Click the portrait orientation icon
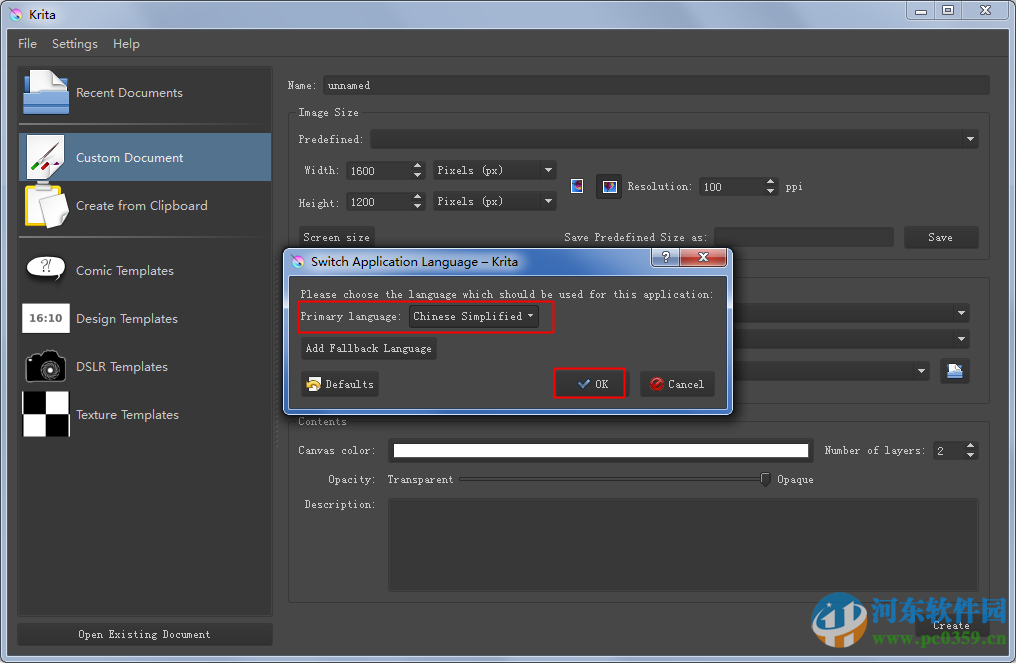The height and width of the screenshot is (663, 1016). point(577,187)
